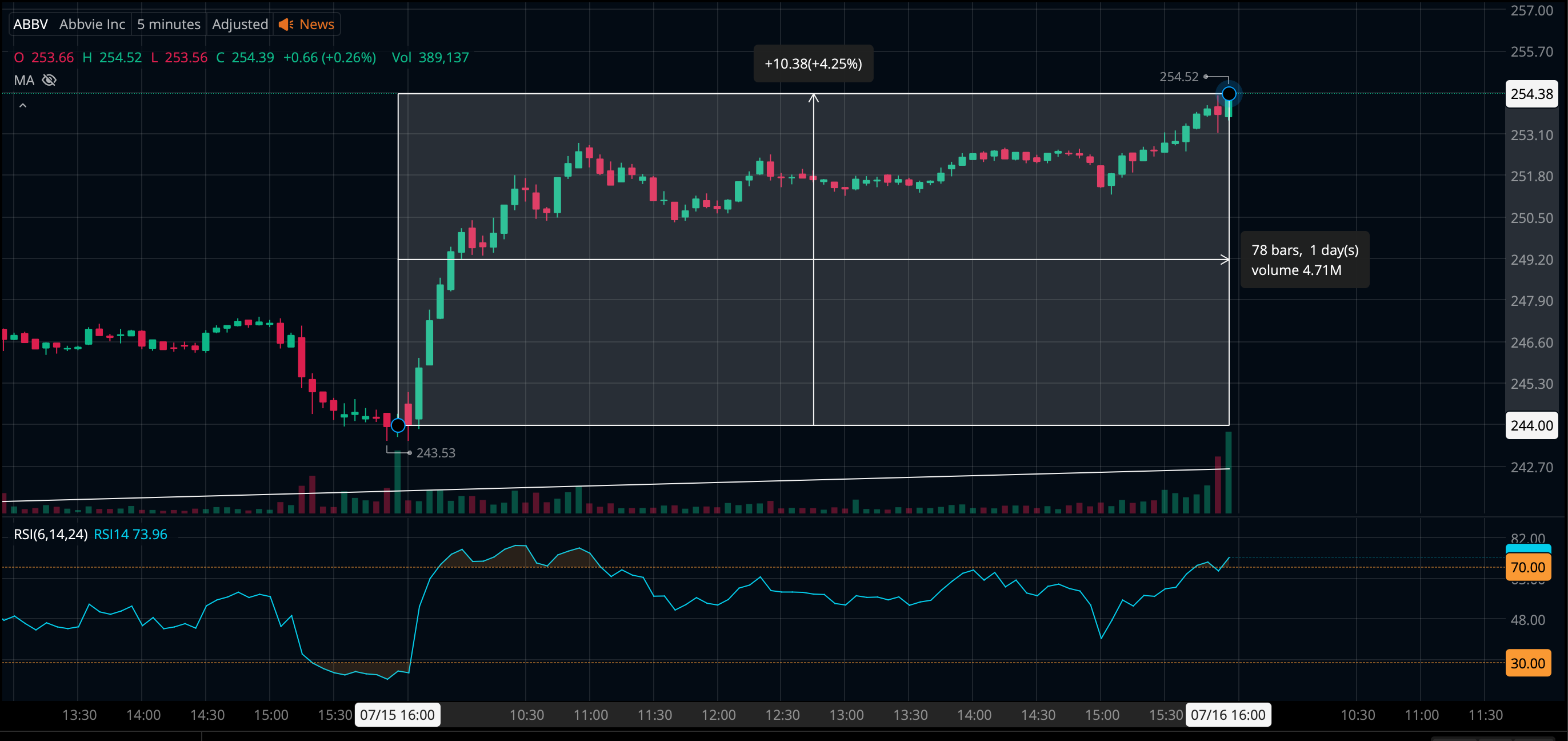
Task: Click the RSI(6,14,24) indicator label
Action: coord(50,534)
